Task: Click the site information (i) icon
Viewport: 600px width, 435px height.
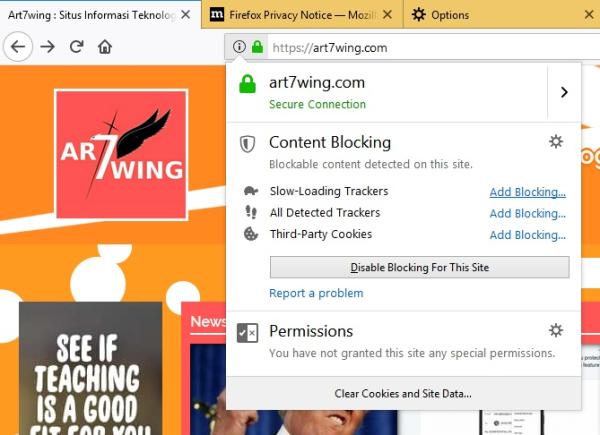Action: click(239, 47)
